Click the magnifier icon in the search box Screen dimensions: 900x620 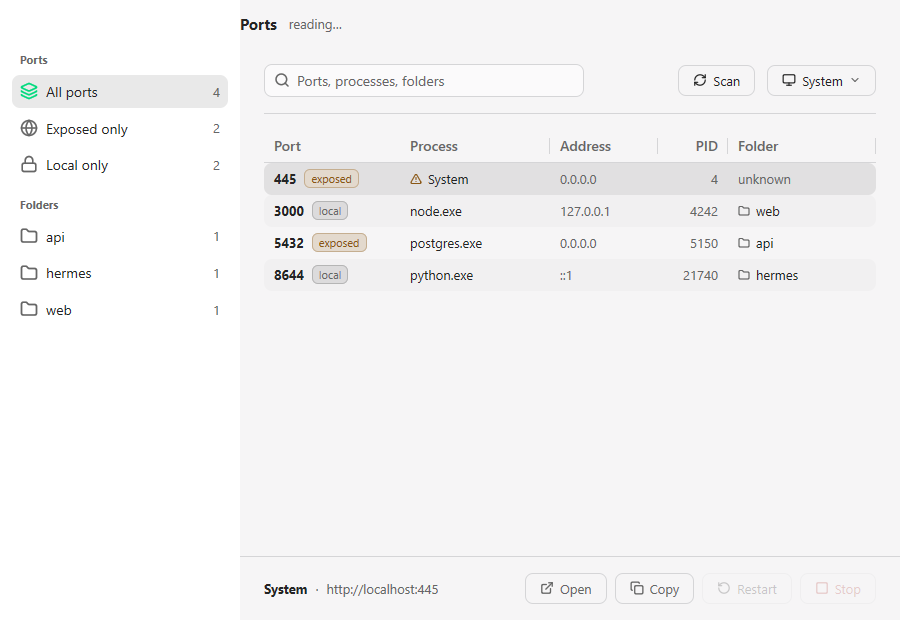[282, 80]
